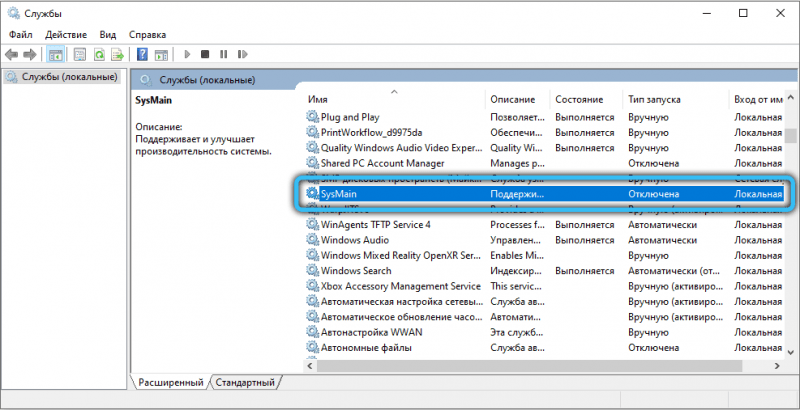Click Автоматически in Windows Audio row
Viewport: 800px width, 410px height.
pyautogui.click(x=662, y=240)
